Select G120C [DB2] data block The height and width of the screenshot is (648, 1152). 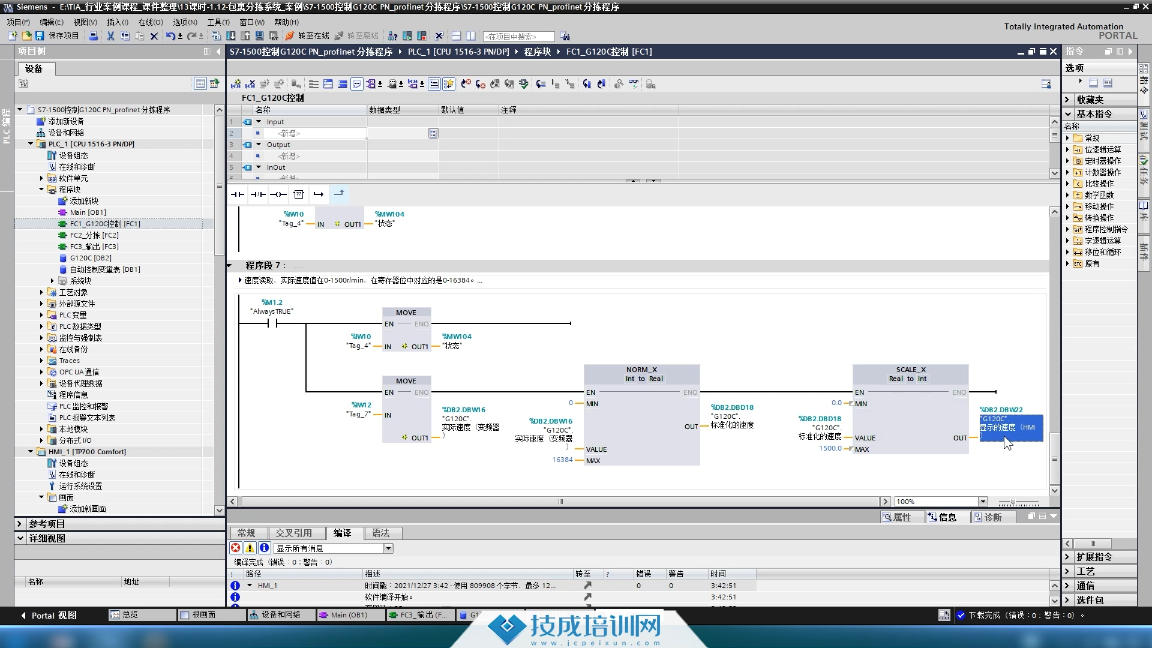tap(90, 258)
